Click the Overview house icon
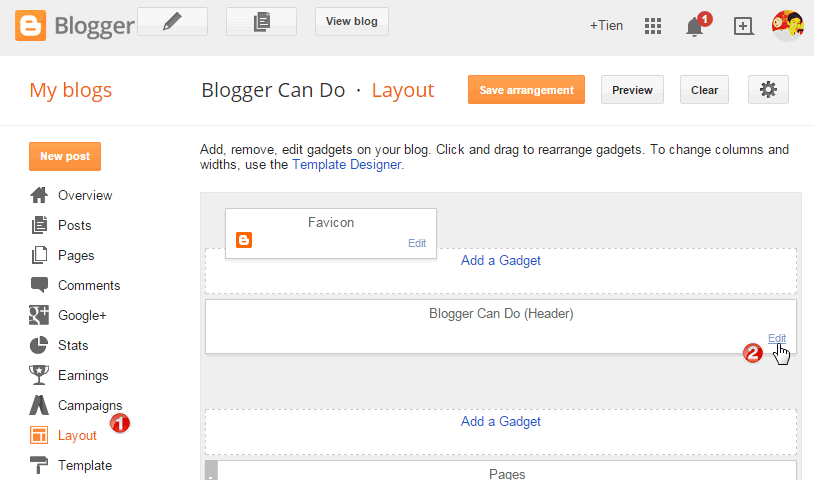Image resolution: width=814 pixels, height=480 pixels. [x=39, y=195]
